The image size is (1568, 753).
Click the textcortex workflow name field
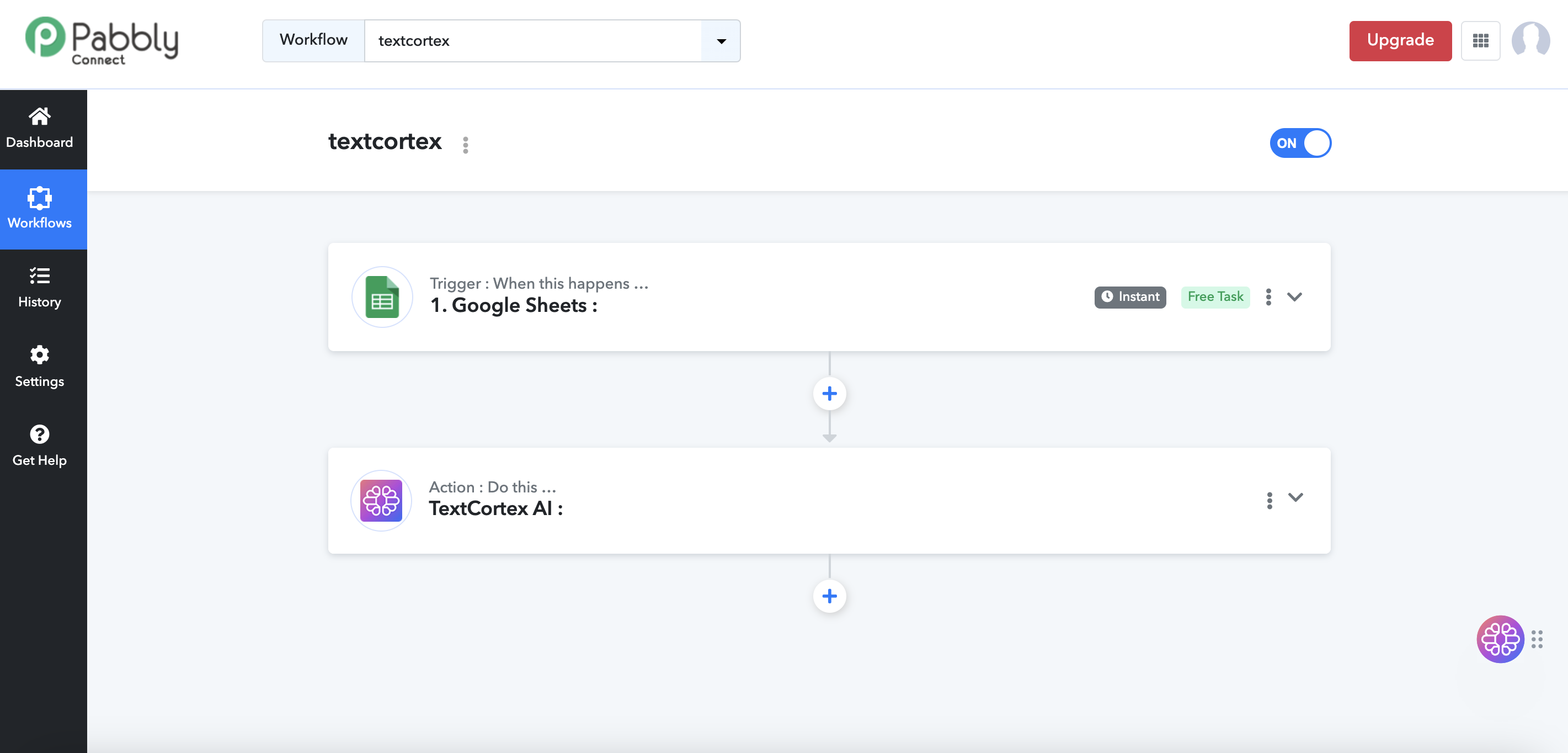click(532, 41)
